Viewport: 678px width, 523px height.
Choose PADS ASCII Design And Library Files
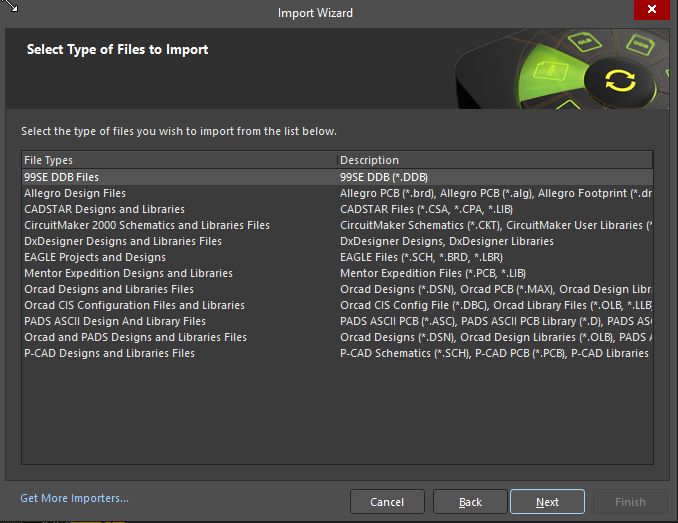[337, 321]
